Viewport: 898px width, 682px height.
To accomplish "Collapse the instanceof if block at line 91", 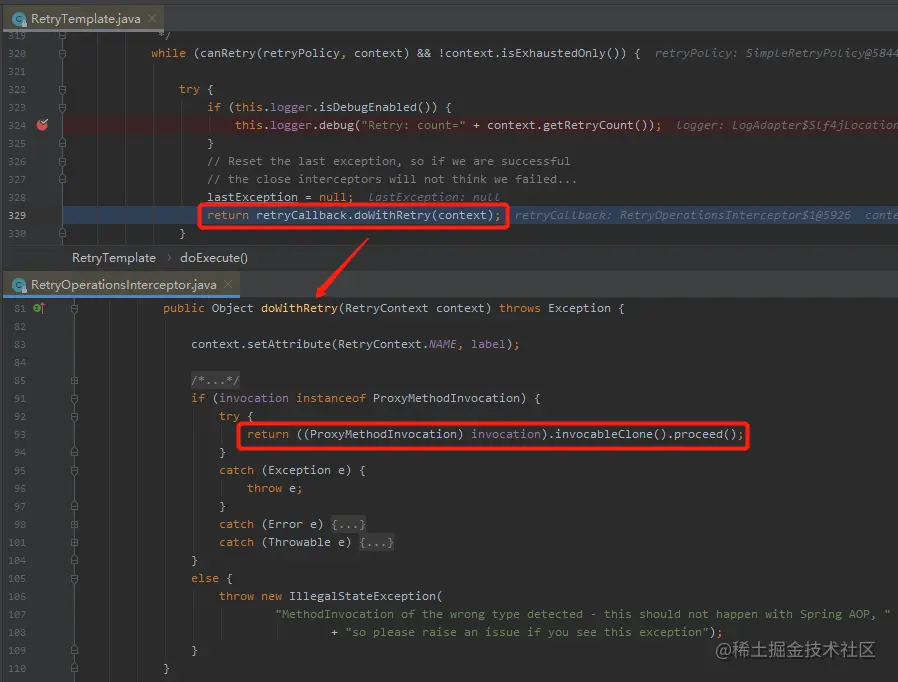I will tap(74, 398).
